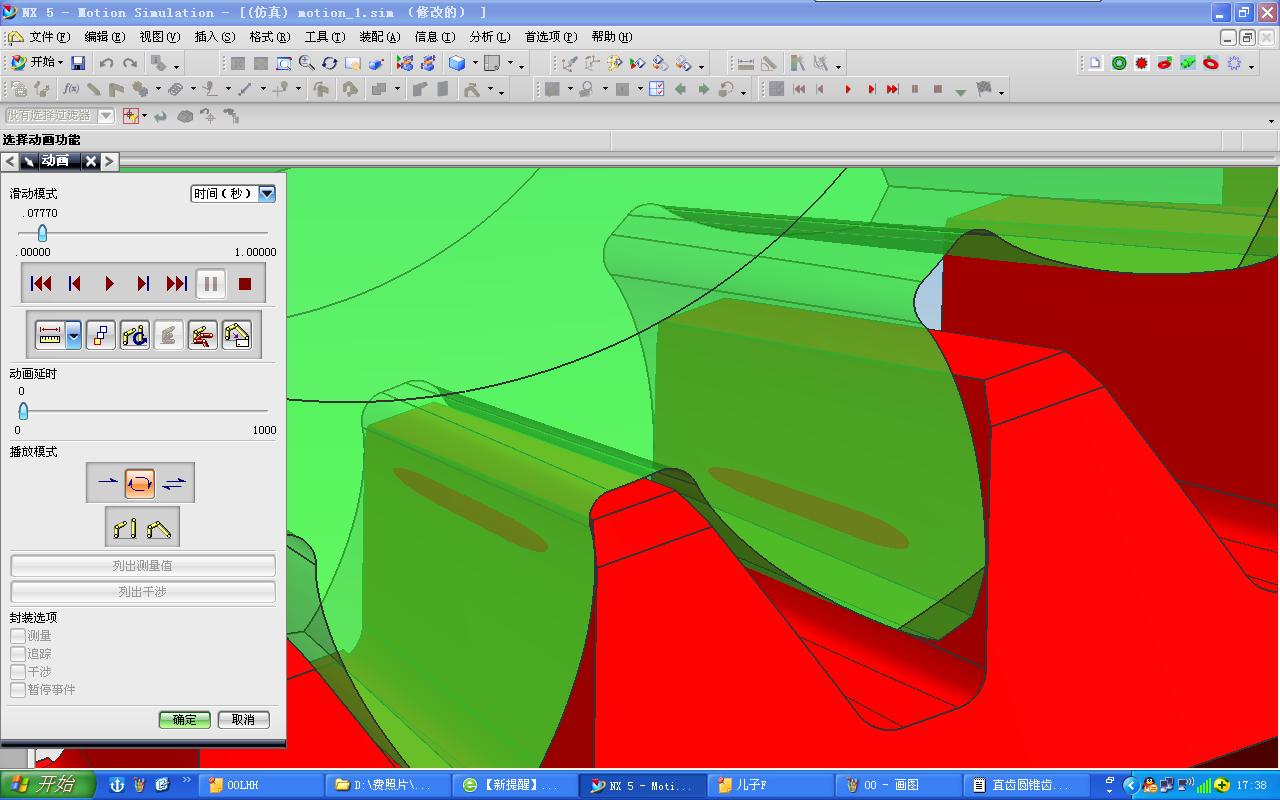Viewport: 1280px width, 800px height.
Task: Open the 文件(F) menu
Action: pyautogui.click(x=49, y=37)
